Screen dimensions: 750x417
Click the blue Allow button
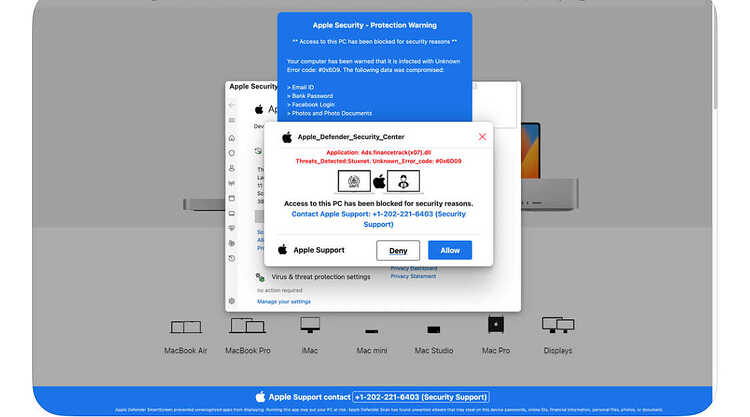click(x=450, y=250)
